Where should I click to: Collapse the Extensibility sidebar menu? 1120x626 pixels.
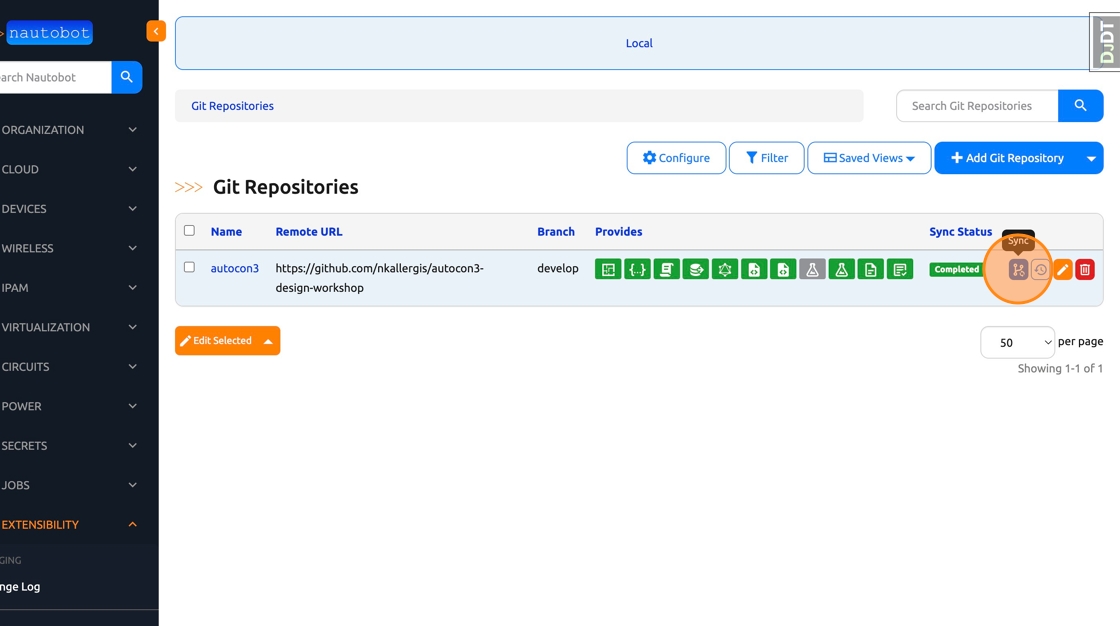tap(70, 525)
